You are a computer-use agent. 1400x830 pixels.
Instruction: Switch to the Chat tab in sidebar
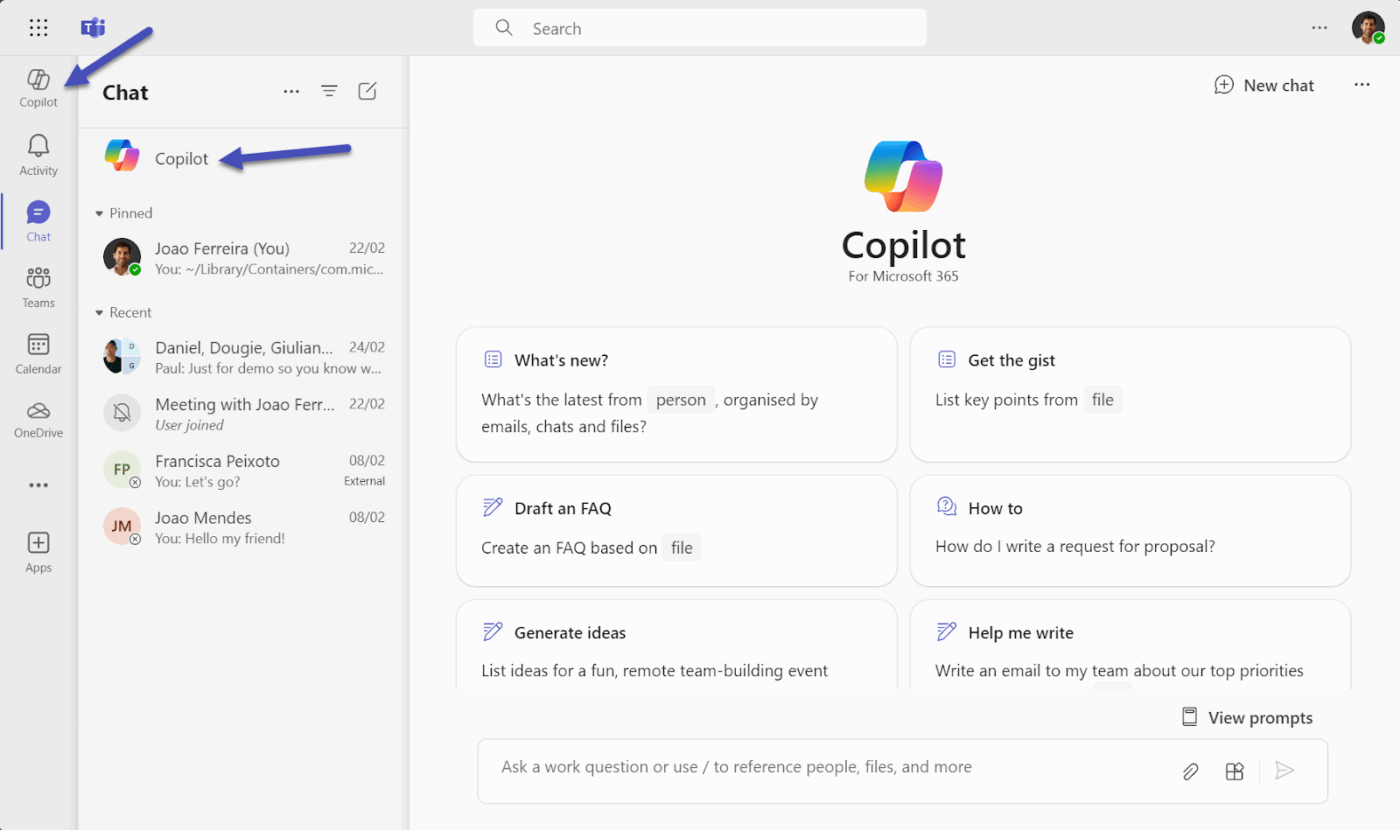[x=38, y=220]
